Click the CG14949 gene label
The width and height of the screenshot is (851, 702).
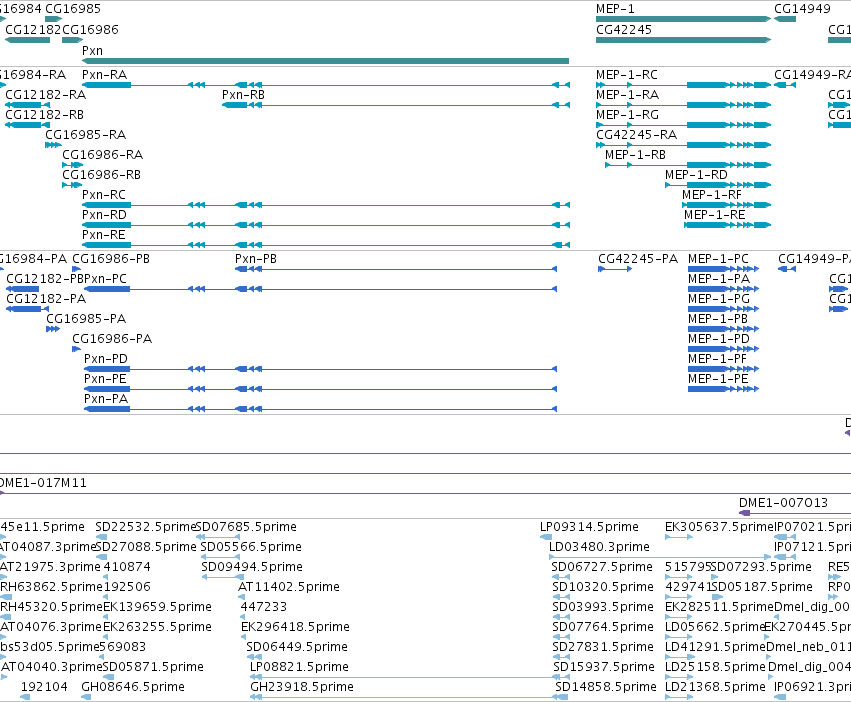(802, 9)
